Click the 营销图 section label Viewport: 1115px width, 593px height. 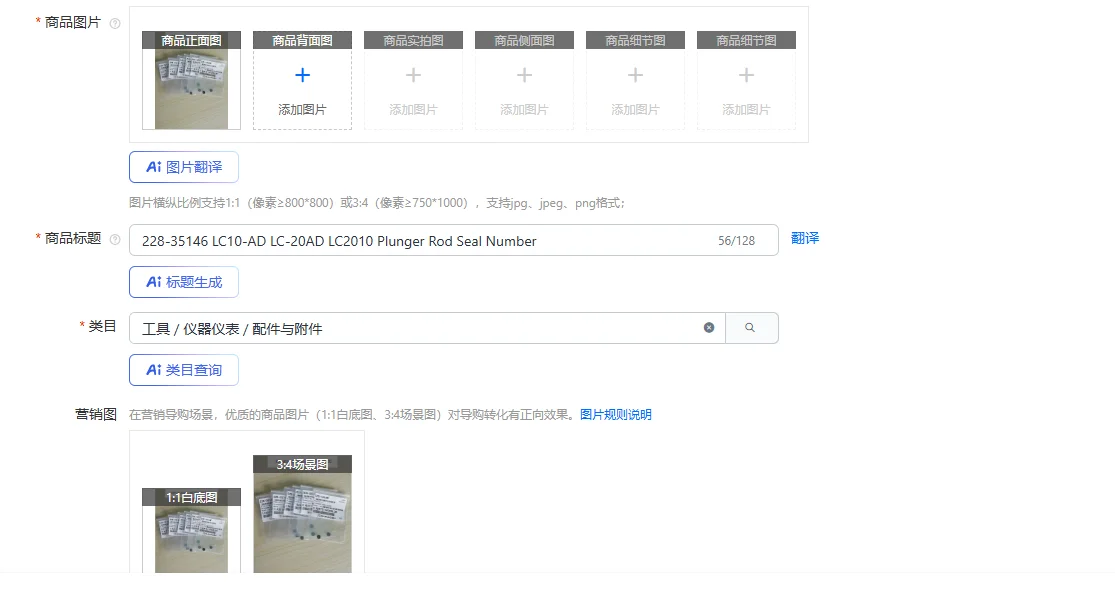pyautogui.click(x=95, y=414)
